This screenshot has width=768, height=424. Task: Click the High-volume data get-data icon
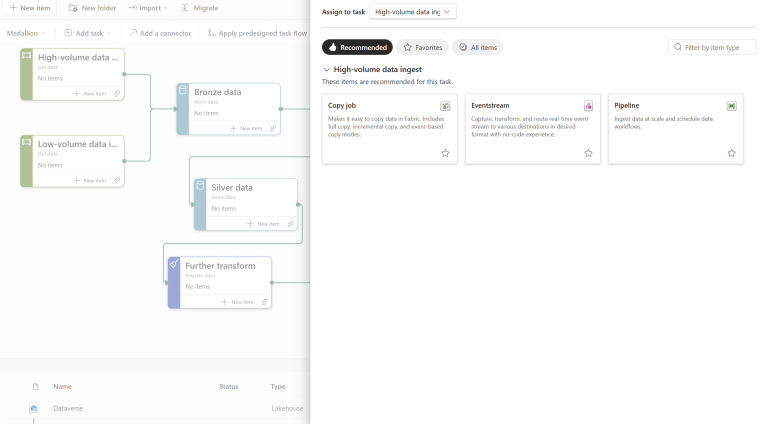point(26,55)
